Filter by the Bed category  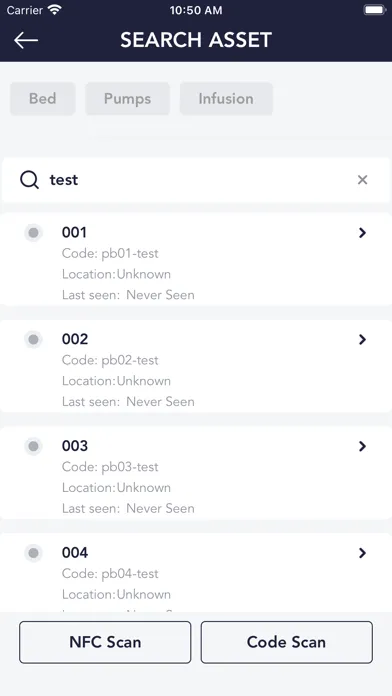(43, 99)
